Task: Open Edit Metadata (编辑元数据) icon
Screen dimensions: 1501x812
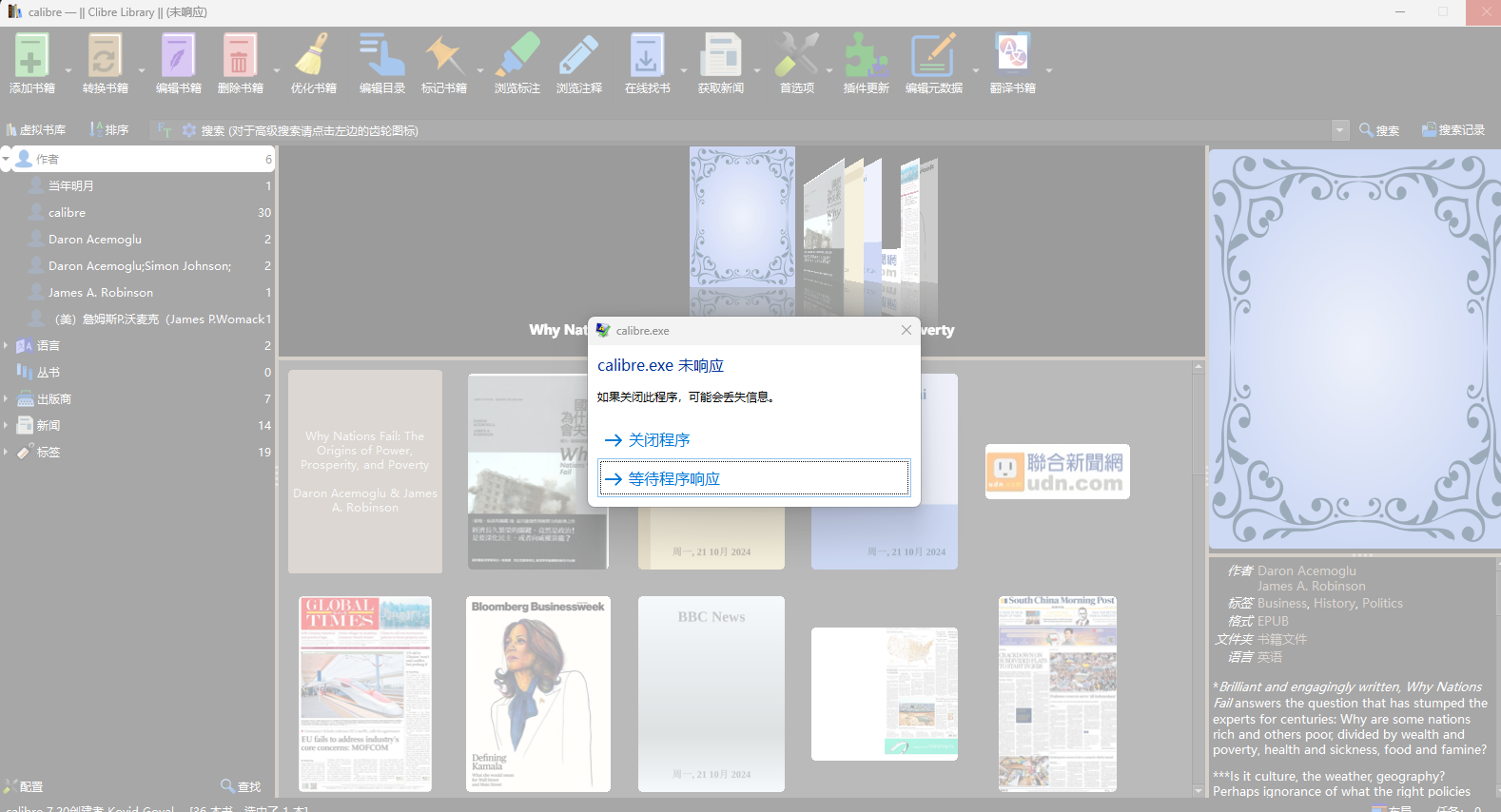Action: (x=934, y=55)
